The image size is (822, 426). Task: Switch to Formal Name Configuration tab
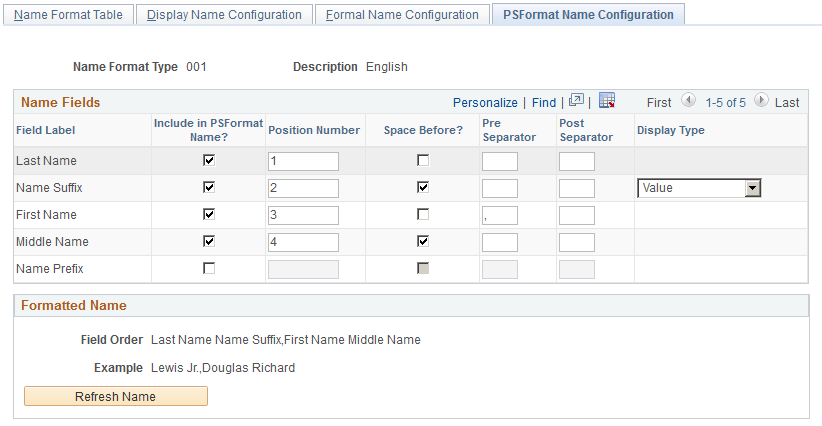tap(402, 15)
